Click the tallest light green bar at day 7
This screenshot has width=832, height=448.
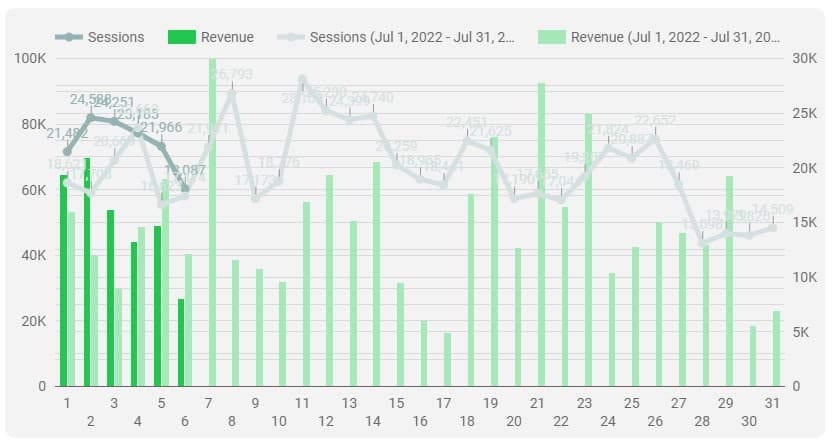click(212, 222)
